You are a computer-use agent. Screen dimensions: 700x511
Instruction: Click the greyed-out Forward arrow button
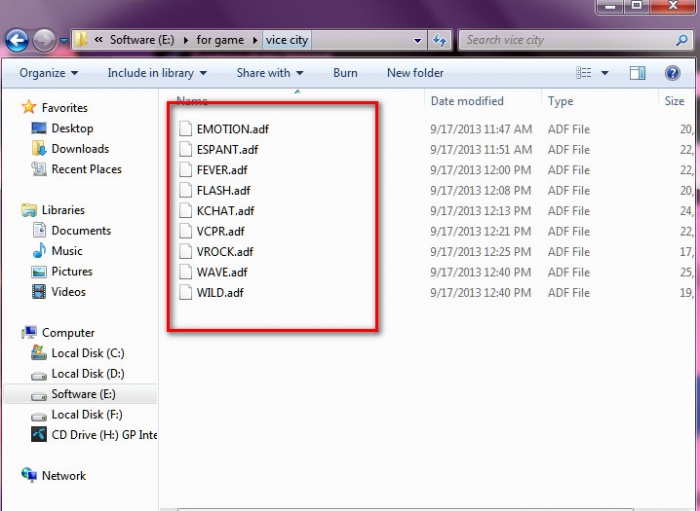[44, 41]
